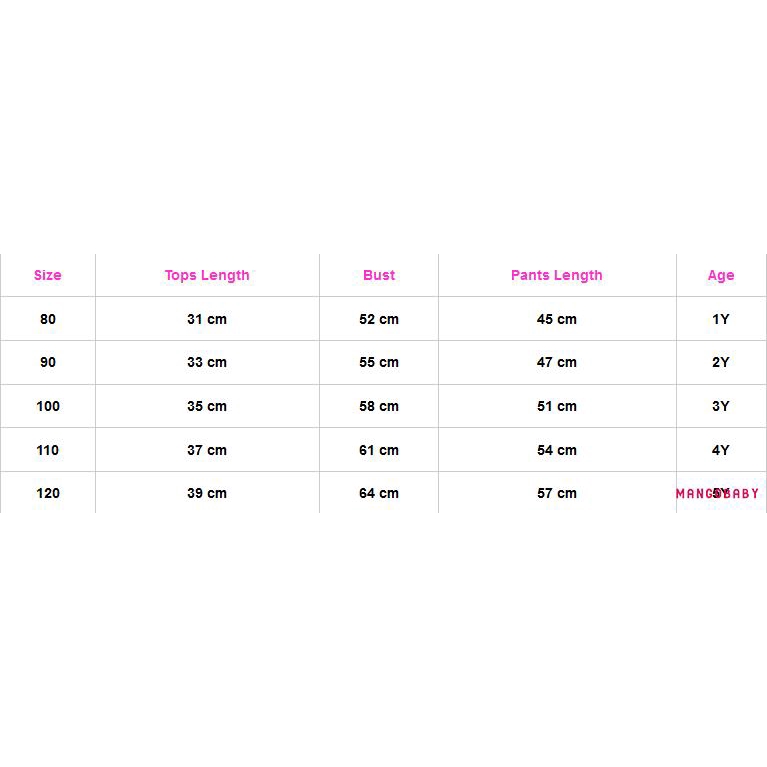Select the 4Y age cell
Screen dimensions: 767x767
click(721, 450)
